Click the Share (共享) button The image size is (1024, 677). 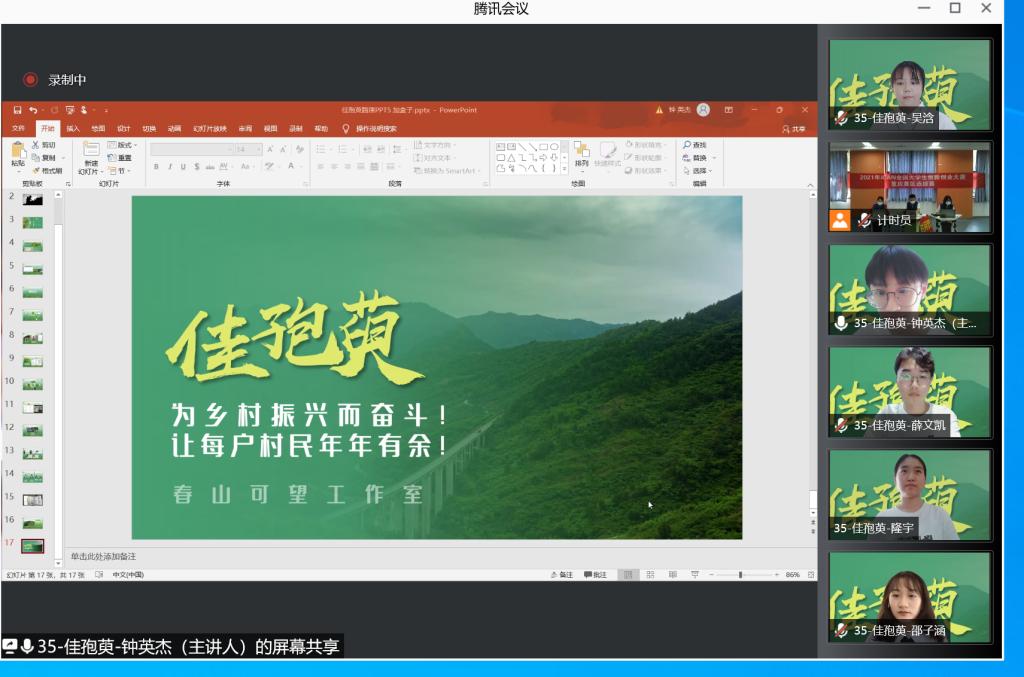coord(794,129)
